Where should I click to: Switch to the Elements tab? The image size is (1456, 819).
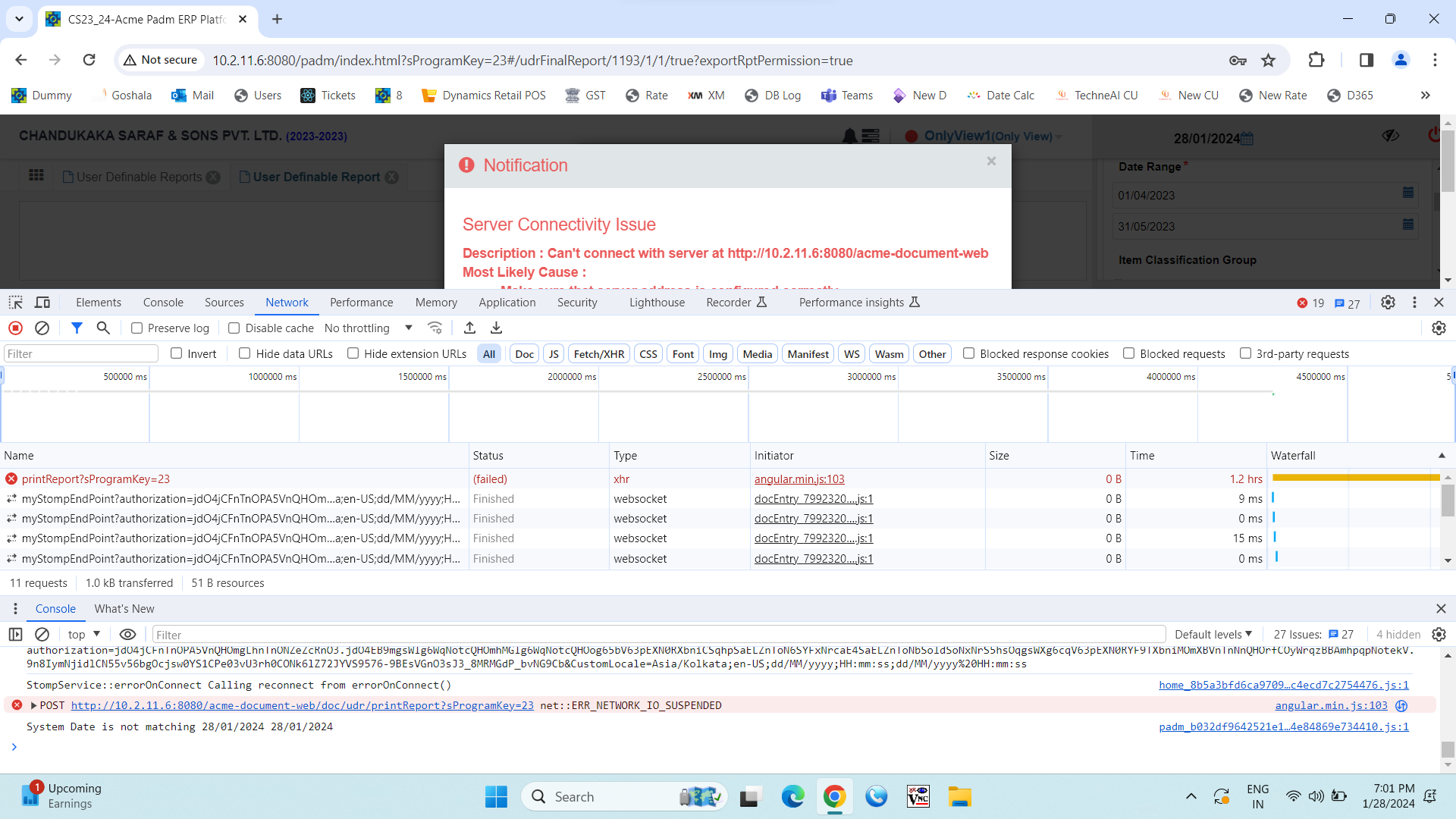tap(99, 303)
